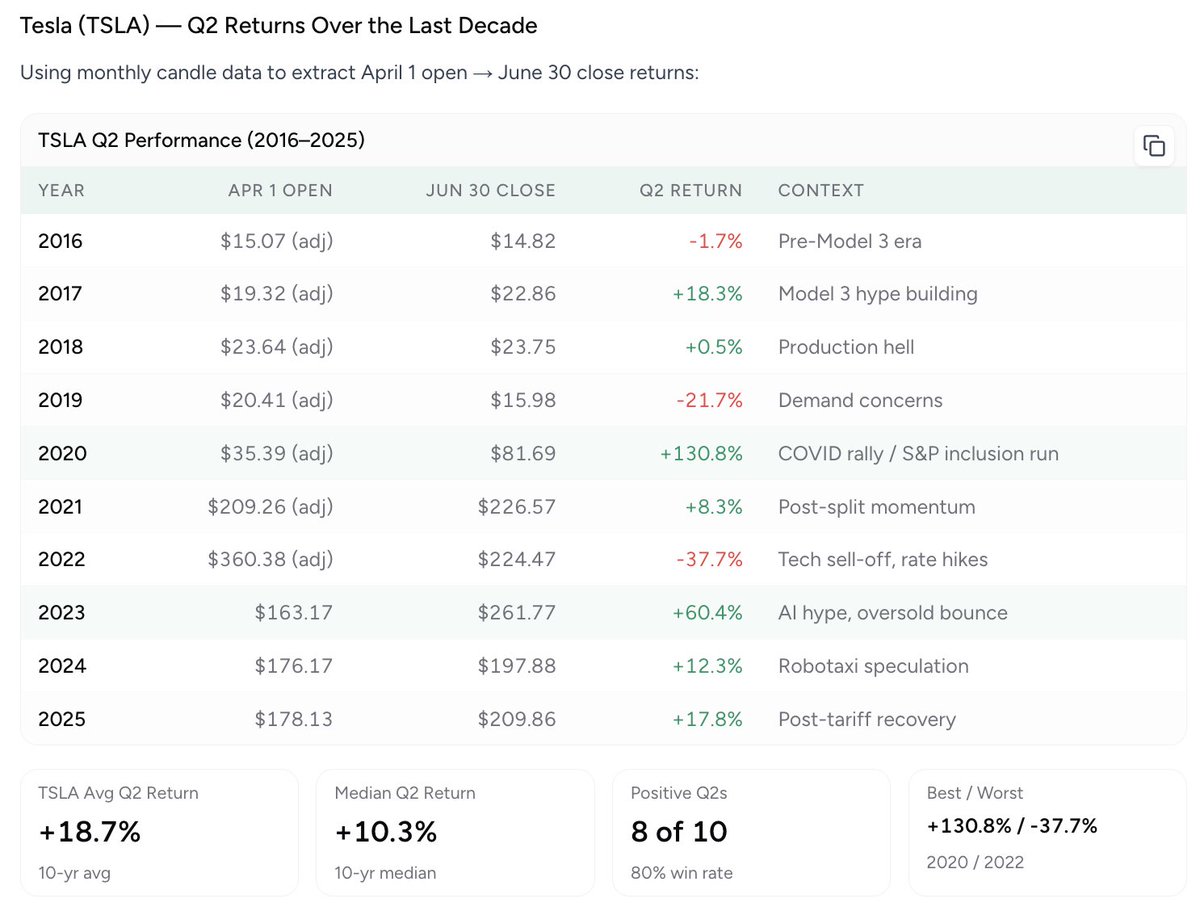The height and width of the screenshot is (911, 1200).
Task: Click the copy table icon
Action: [x=1154, y=146]
